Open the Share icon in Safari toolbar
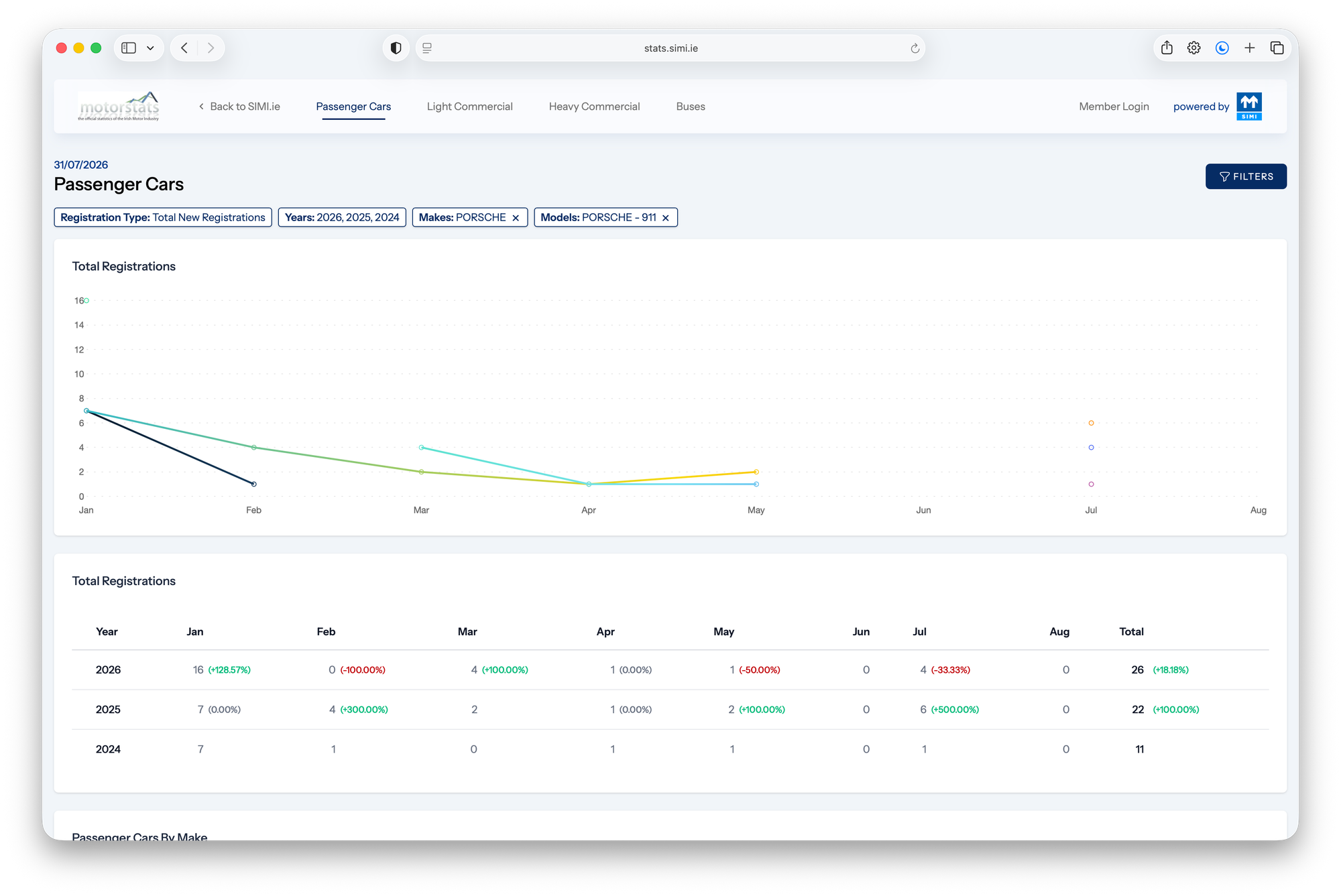Image resolution: width=1341 pixels, height=896 pixels. pyautogui.click(x=1167, y=48)
